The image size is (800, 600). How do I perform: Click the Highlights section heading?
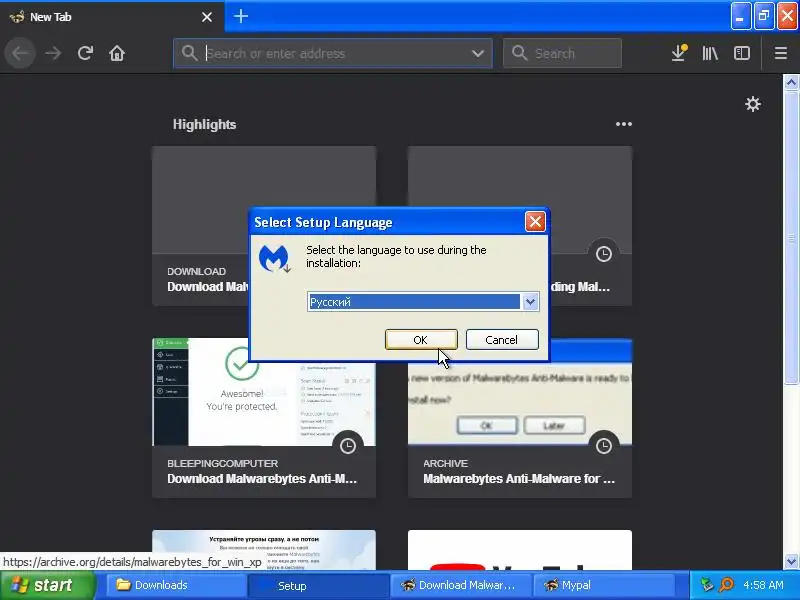204,124
